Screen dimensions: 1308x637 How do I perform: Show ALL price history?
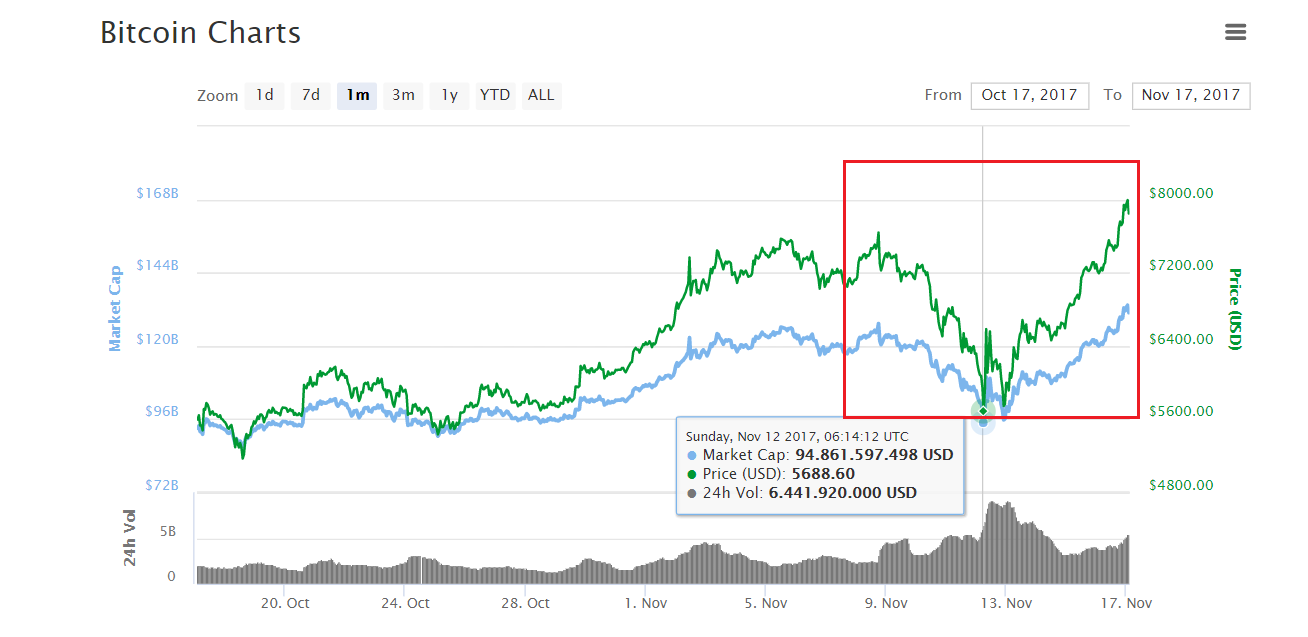541,95
